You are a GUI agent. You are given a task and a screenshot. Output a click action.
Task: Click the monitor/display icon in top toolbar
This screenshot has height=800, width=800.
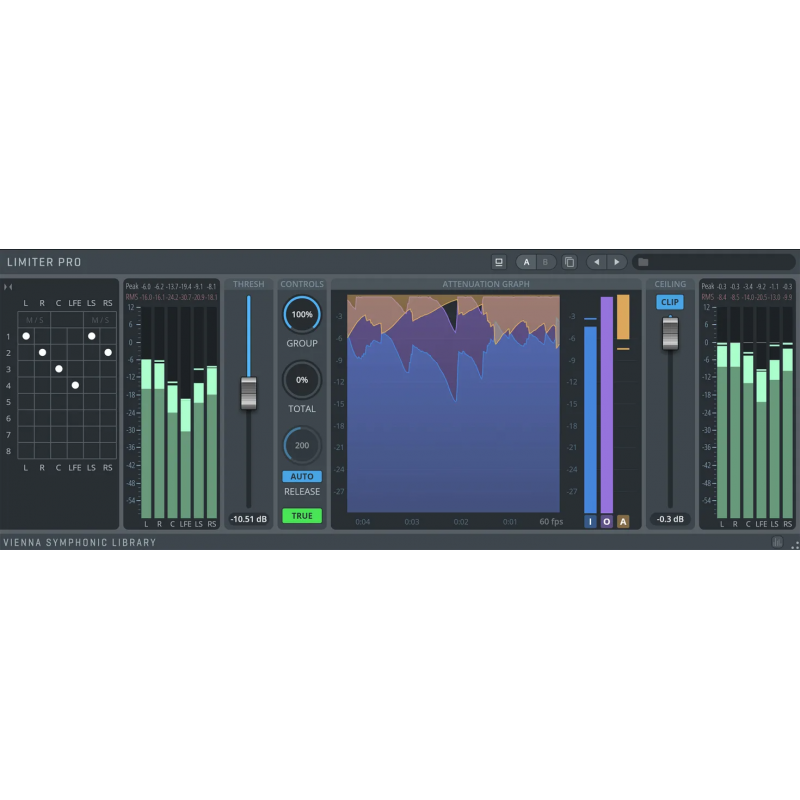point(499,262)
